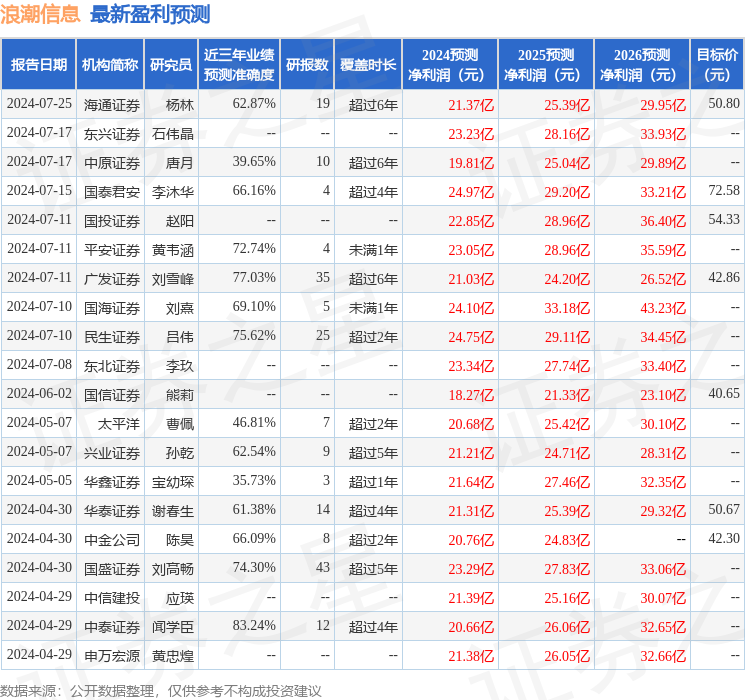
Task: Click analyst name 刘雪峰
Action: pos(173,279)
